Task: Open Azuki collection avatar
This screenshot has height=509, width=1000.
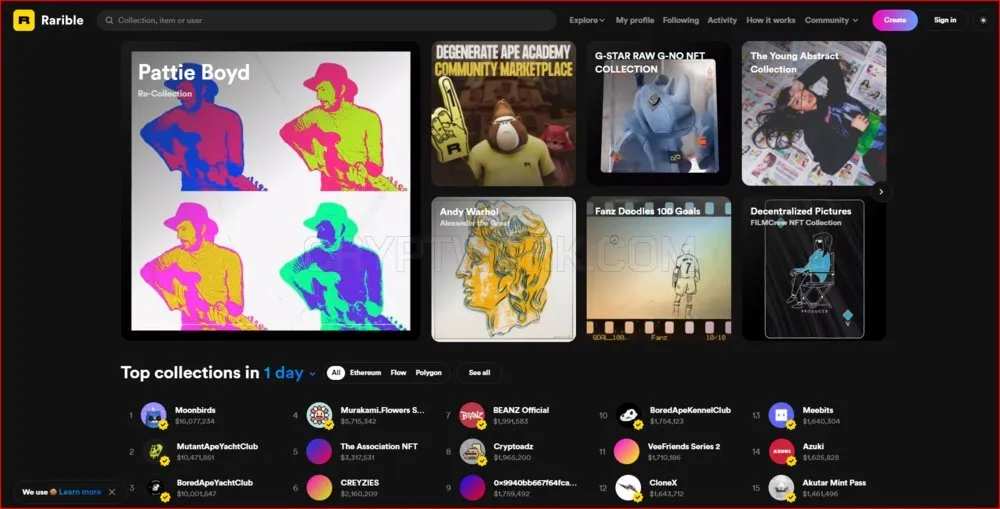Action: (x=781, y=452)
